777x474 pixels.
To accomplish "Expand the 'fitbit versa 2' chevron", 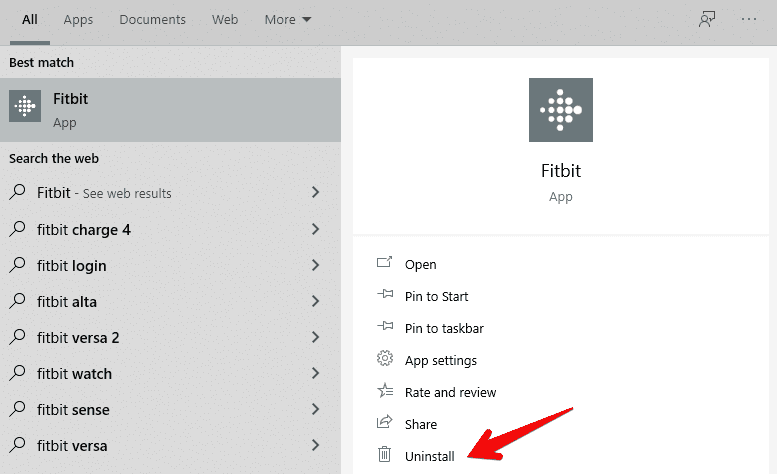I will 316,337.
